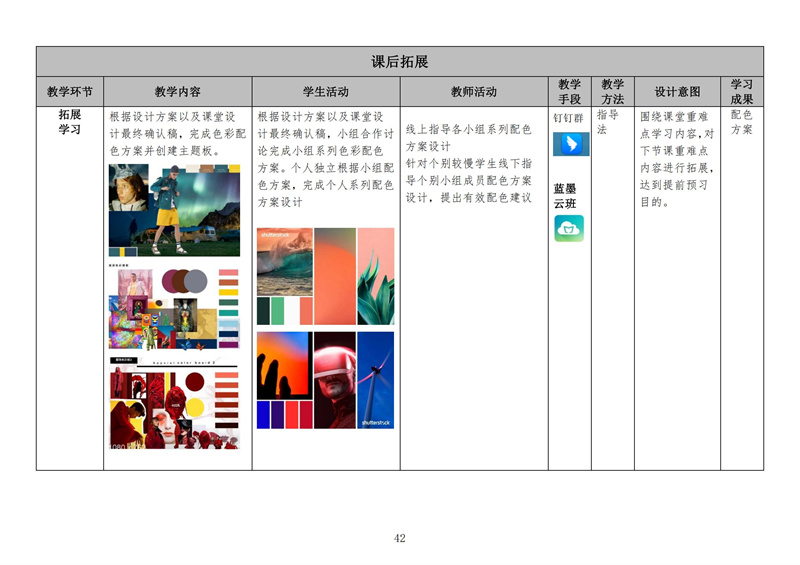Click the green agave leaf photo

[376, 276]
